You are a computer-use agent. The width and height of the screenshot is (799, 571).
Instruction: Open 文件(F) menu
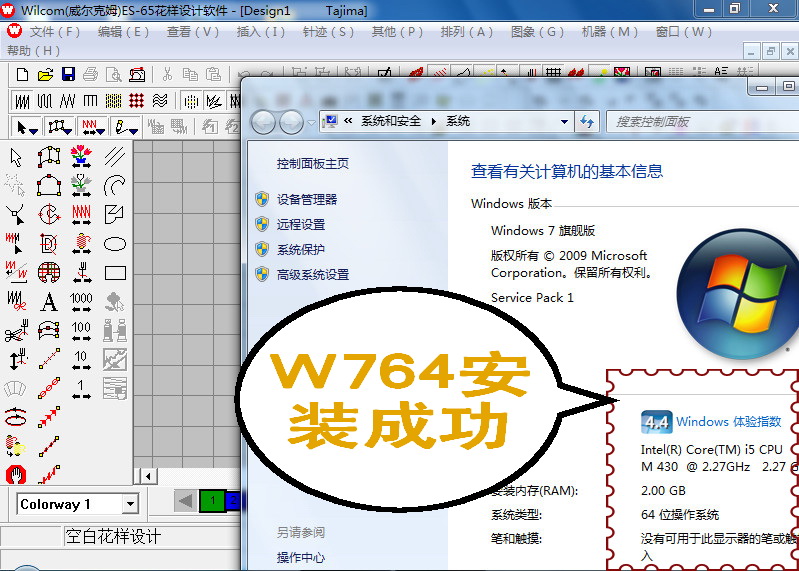(x=55, y=32)
